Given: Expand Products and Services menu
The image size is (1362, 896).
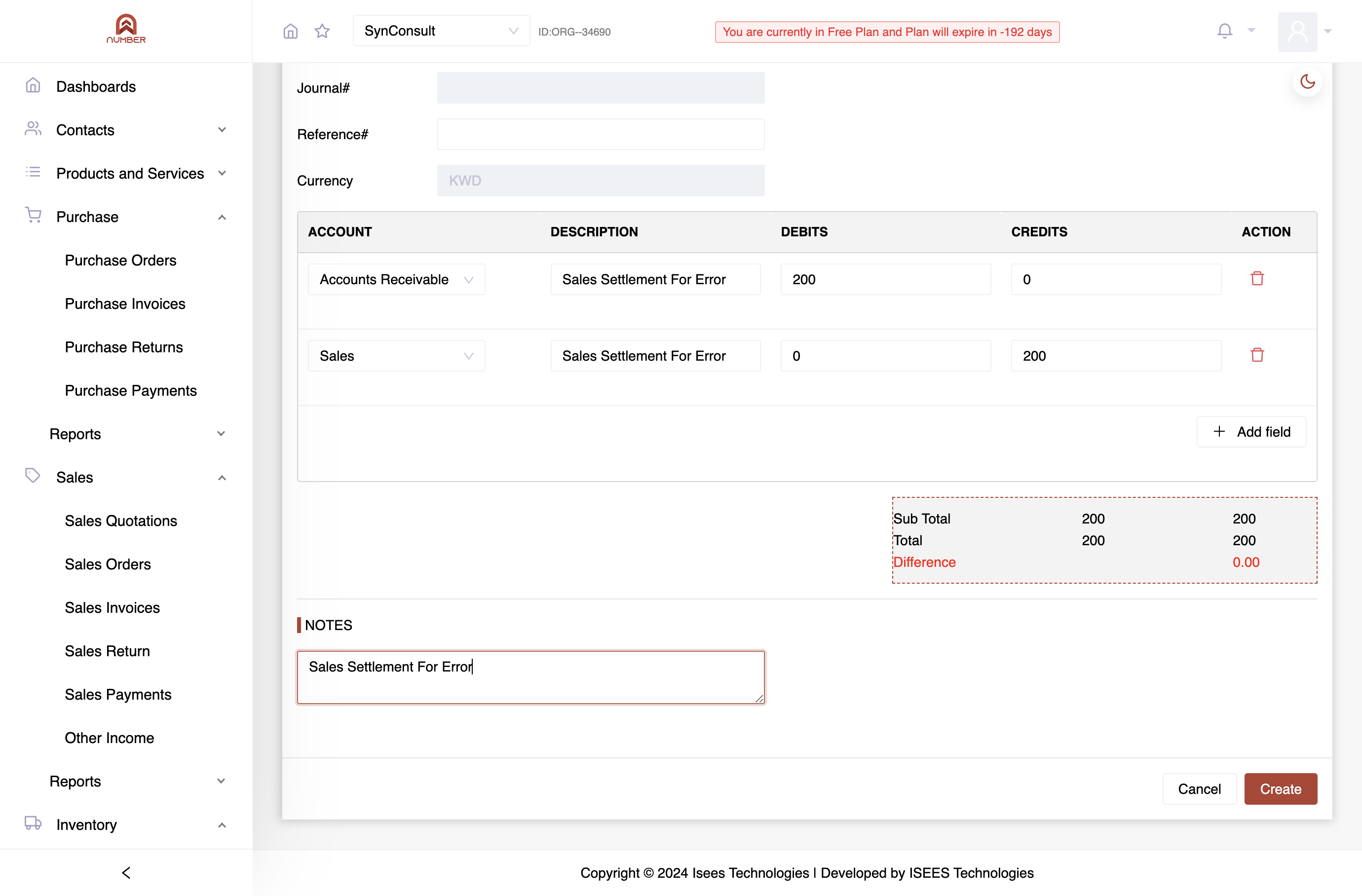Looking at the screenshot, I should click(x=126, y=173).
